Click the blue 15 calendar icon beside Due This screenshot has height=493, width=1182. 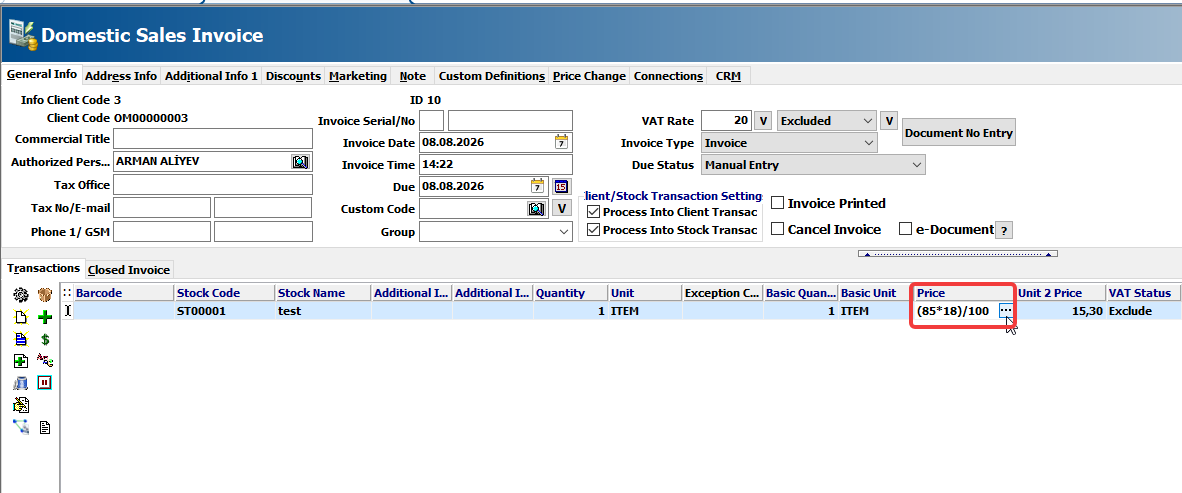tap(562, 186)
